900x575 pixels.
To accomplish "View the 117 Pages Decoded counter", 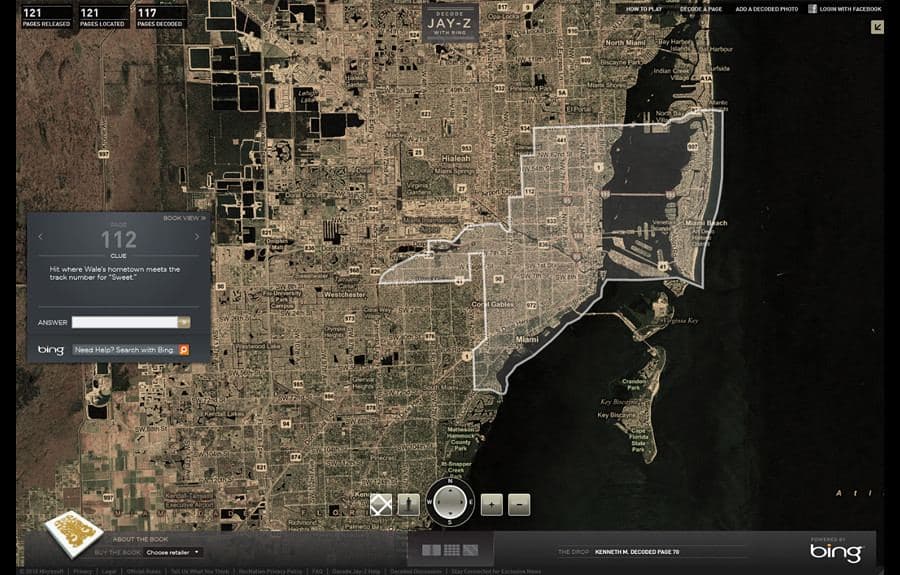I will coord(161,17).
